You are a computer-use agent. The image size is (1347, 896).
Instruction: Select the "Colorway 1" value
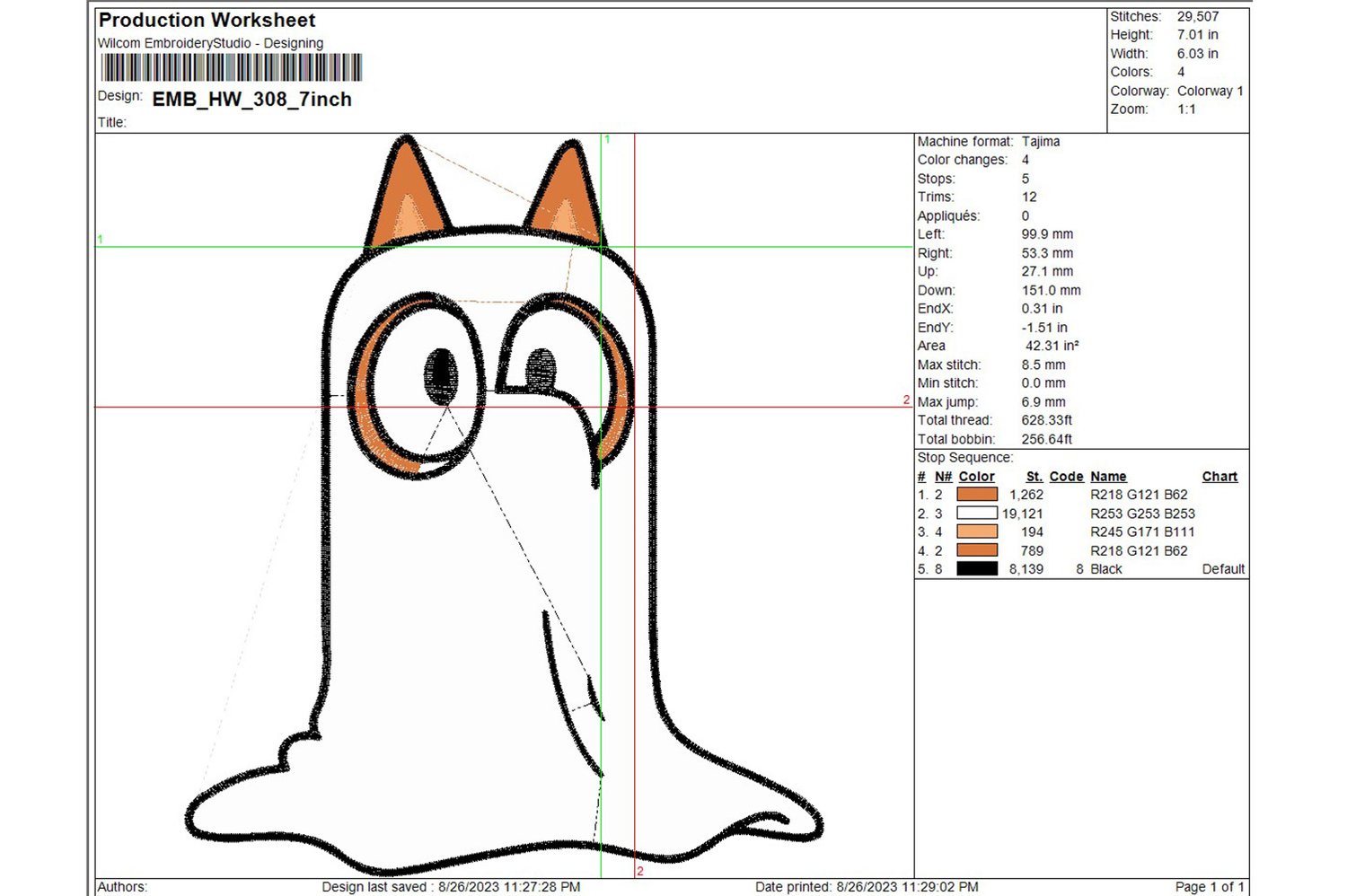tap(1211, 91)
